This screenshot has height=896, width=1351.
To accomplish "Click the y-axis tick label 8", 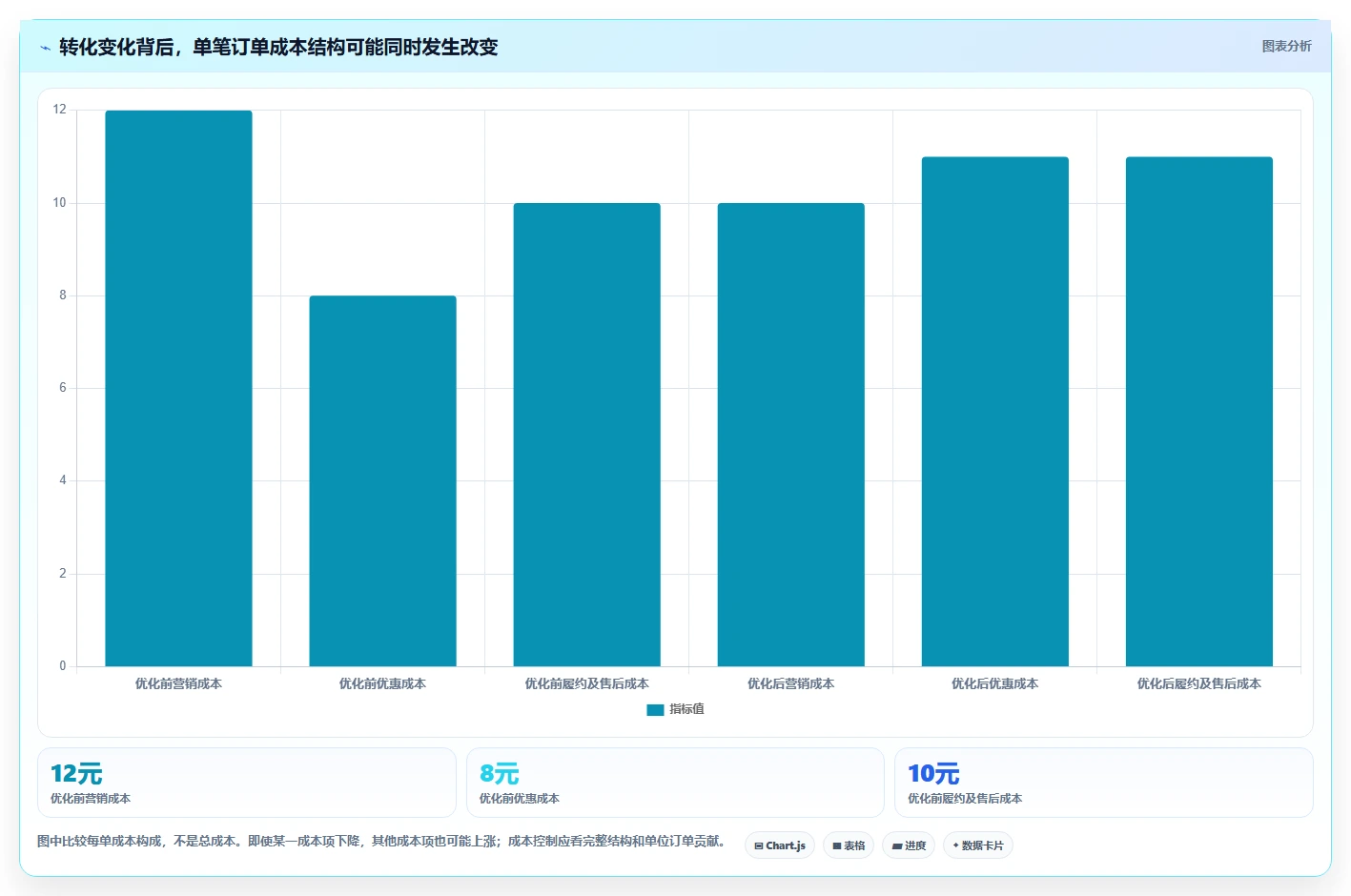I will point(63,295).
